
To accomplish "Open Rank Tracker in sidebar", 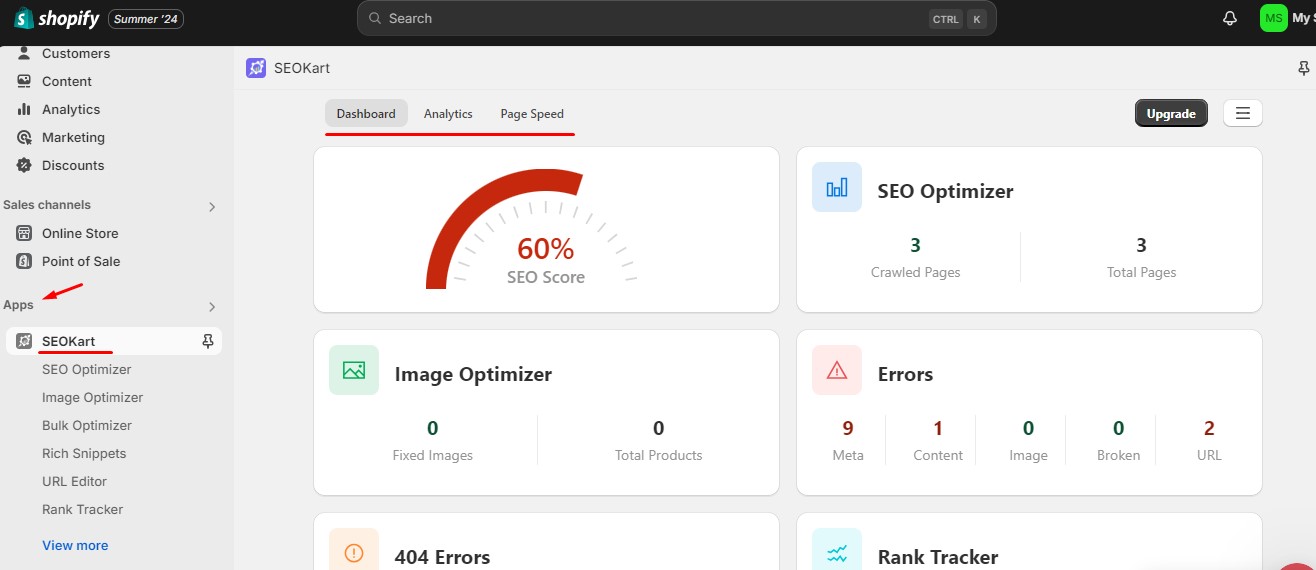I will (82, 509).
